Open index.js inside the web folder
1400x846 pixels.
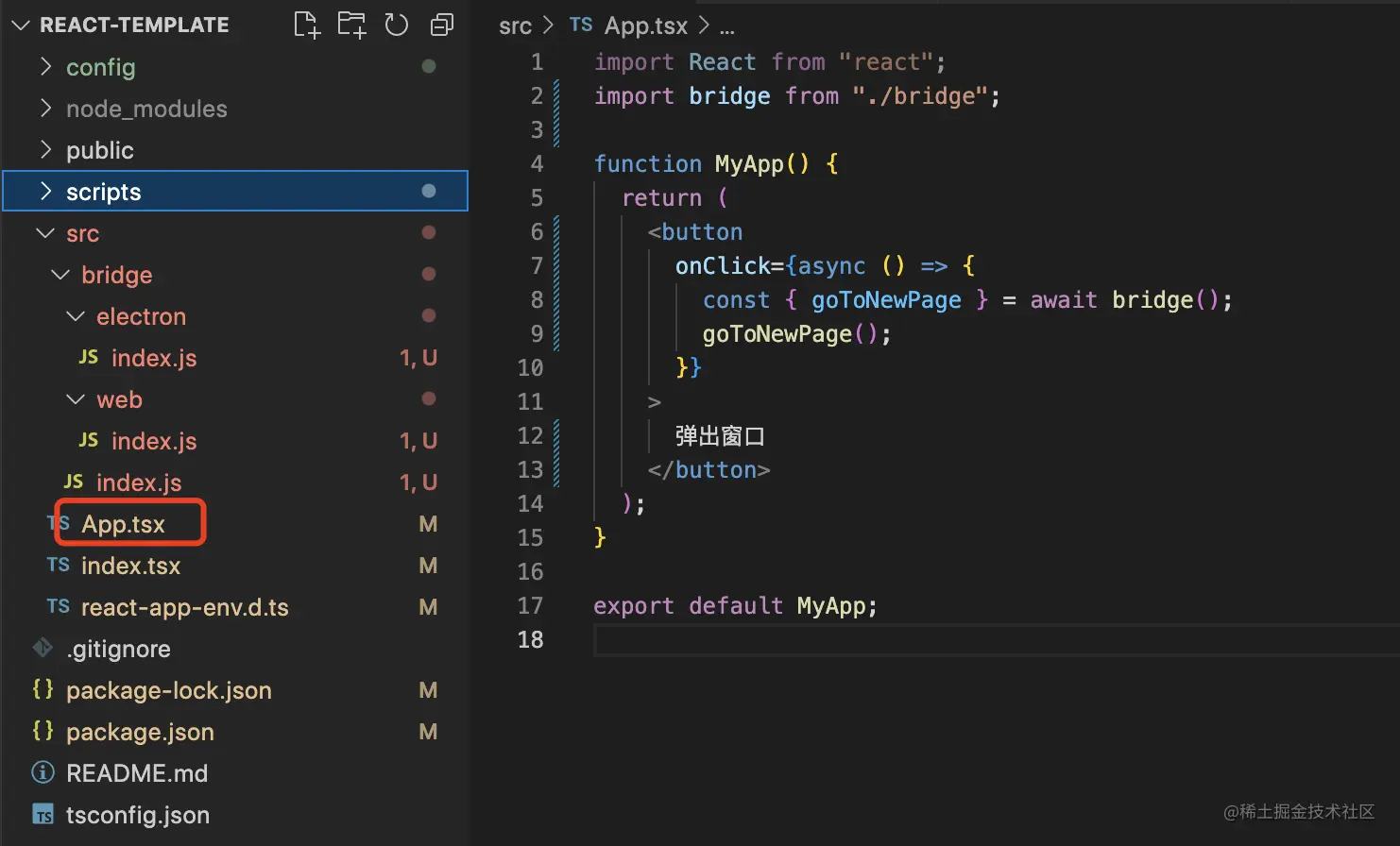pyautogui.click(x=154, y=441)
